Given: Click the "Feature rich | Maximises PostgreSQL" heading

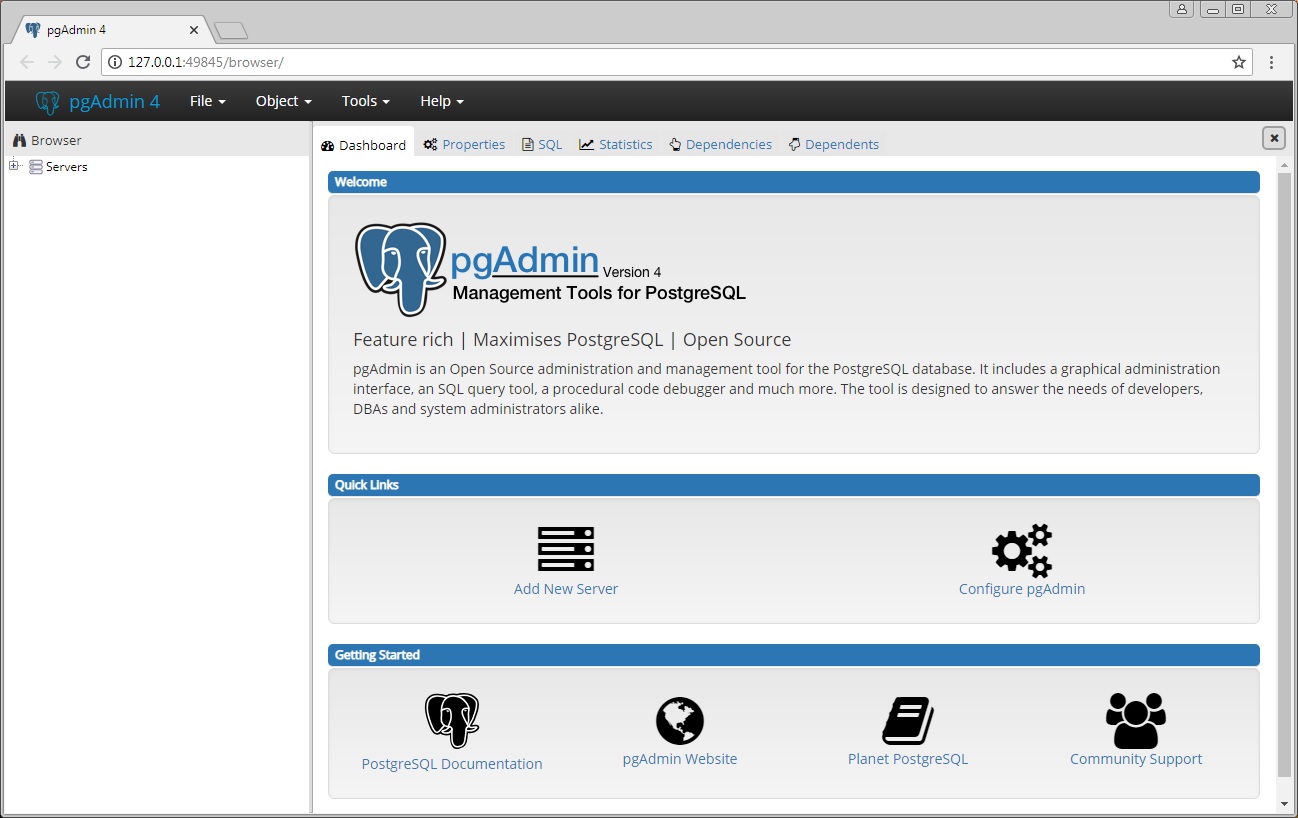Looking at the screenshot, I should [572, 340].
